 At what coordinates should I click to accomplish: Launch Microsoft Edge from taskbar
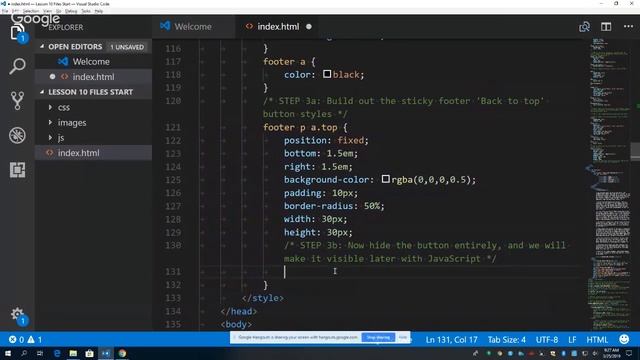tap(57, 353)
